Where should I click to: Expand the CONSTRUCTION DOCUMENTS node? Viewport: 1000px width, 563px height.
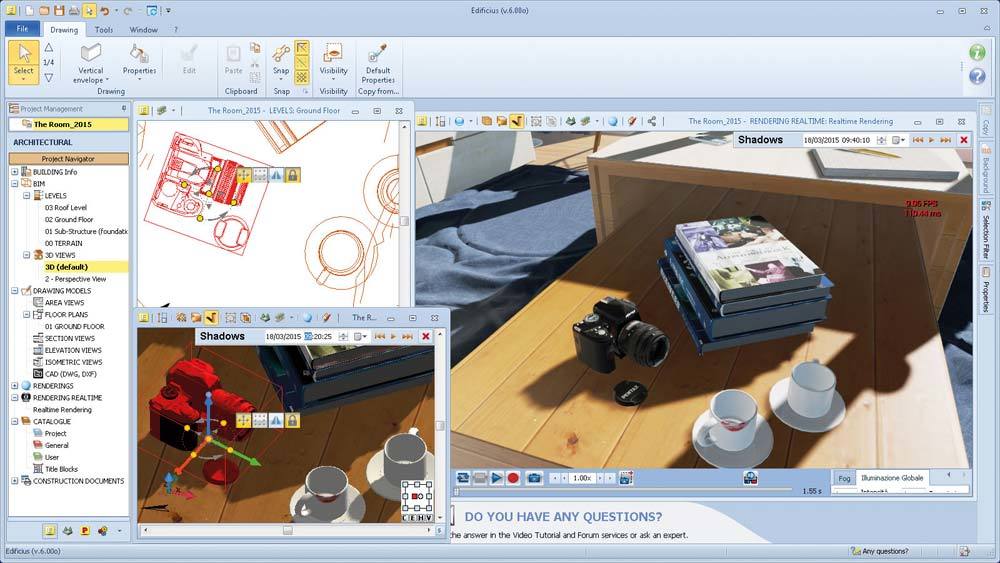14,481
